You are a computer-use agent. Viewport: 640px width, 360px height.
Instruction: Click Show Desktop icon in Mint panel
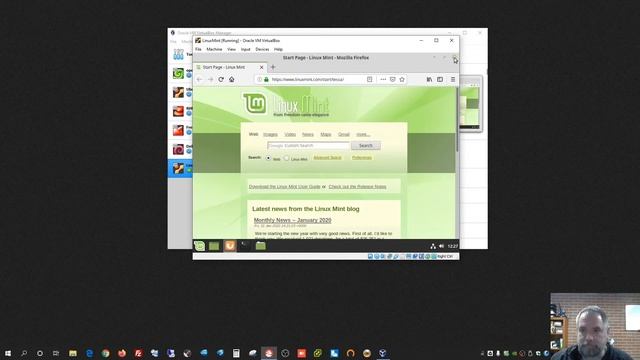coord(214,246)
